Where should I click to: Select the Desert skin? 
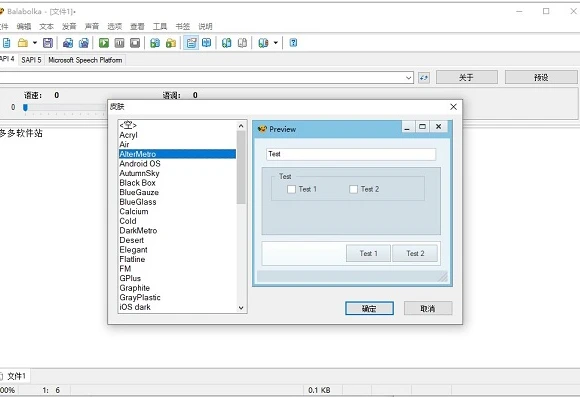[x=177, y=240]
